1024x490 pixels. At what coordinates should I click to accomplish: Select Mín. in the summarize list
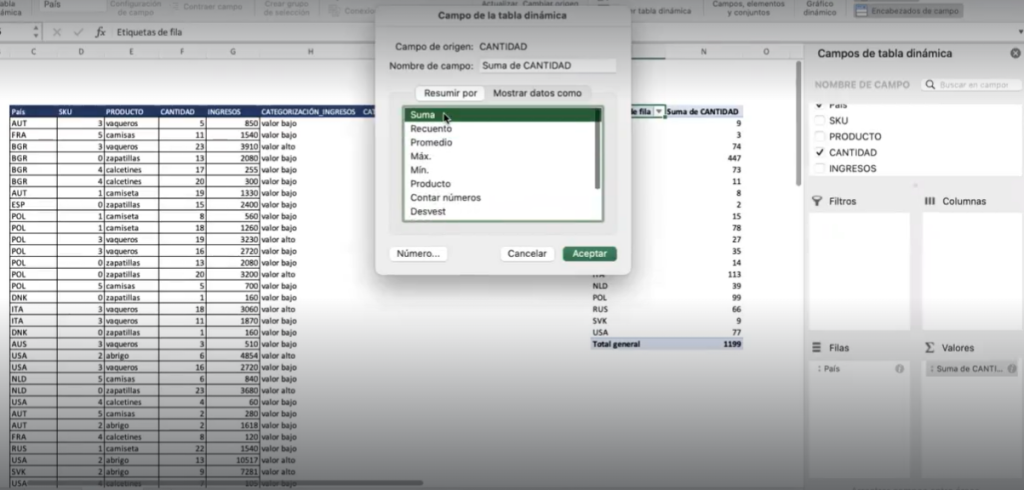(500, 170)
